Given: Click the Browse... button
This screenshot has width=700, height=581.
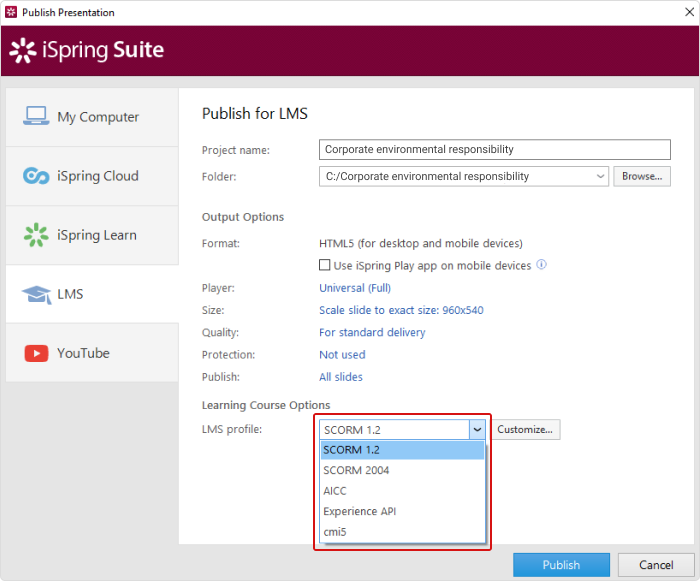Looking at the screenshot, I should 642,176.
